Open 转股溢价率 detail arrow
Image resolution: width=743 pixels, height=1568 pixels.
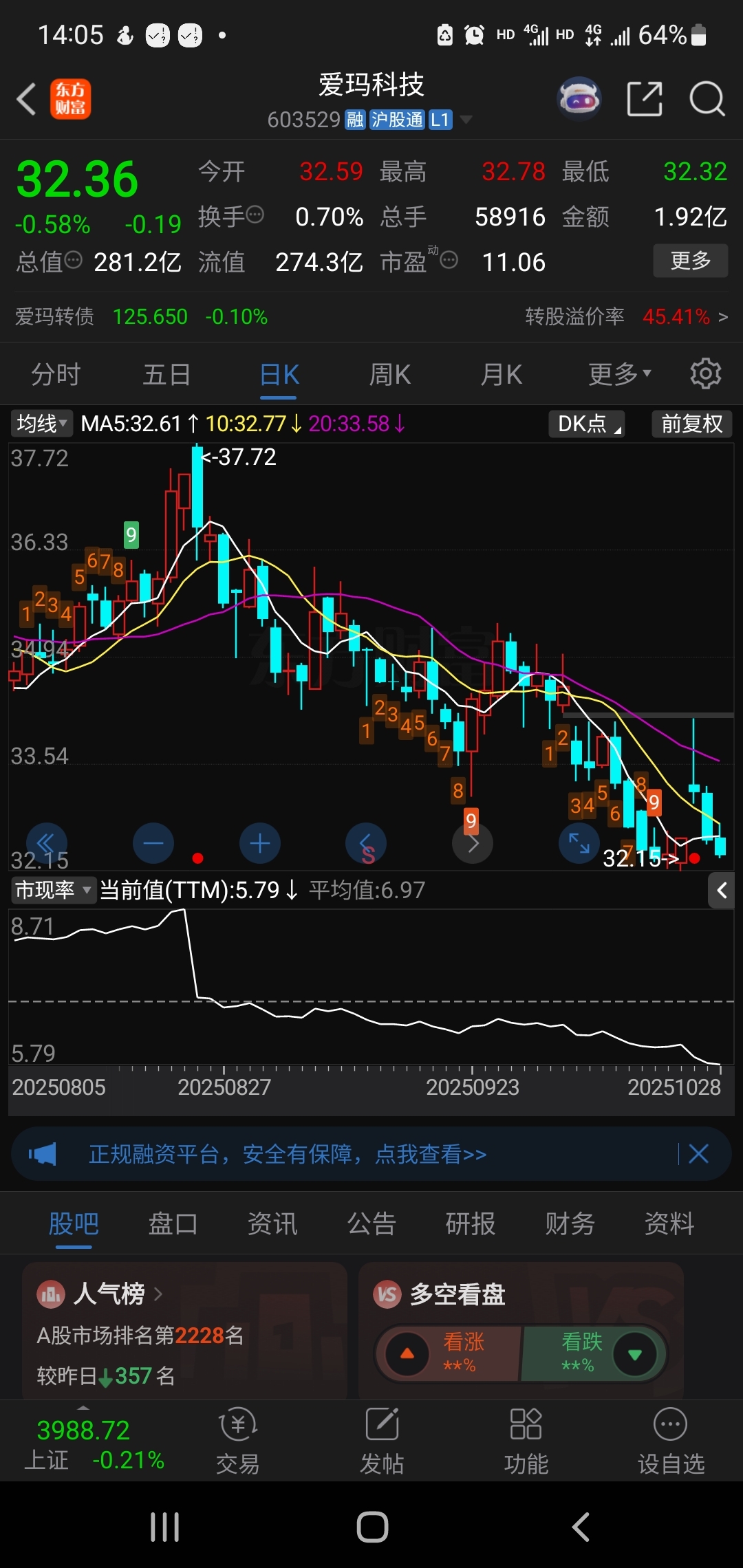tap(722, 316)
